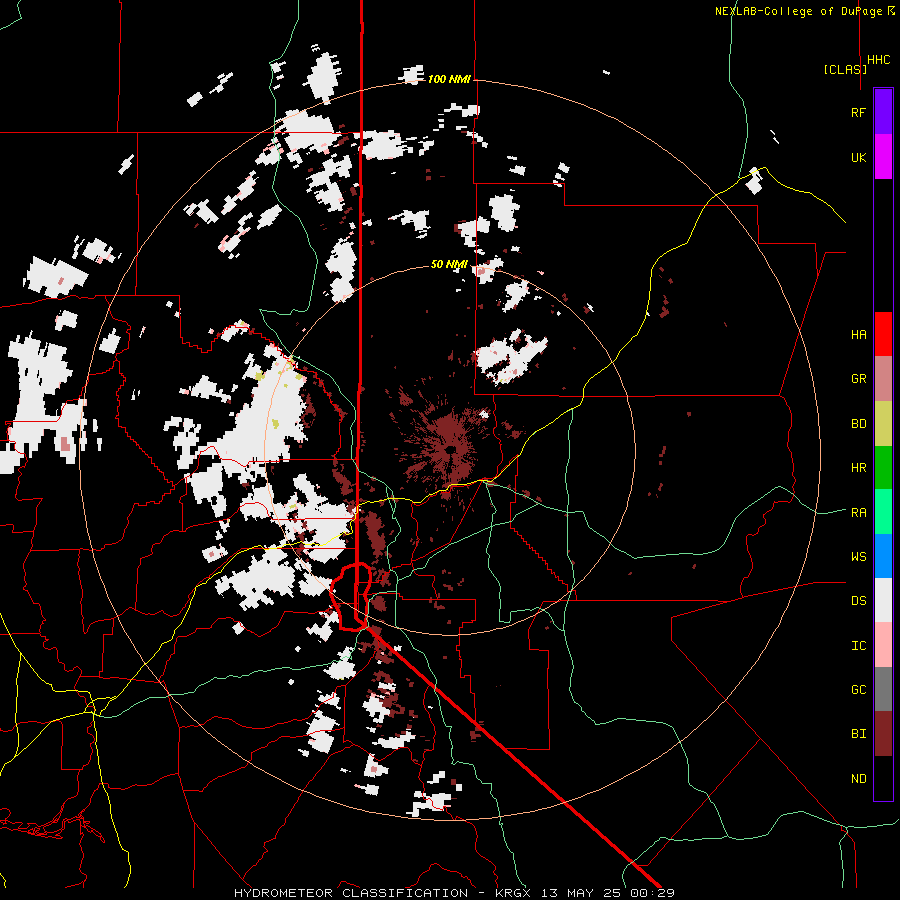
Task: Click the 13 MAY 25 date stamp
Action: point(581,893)
